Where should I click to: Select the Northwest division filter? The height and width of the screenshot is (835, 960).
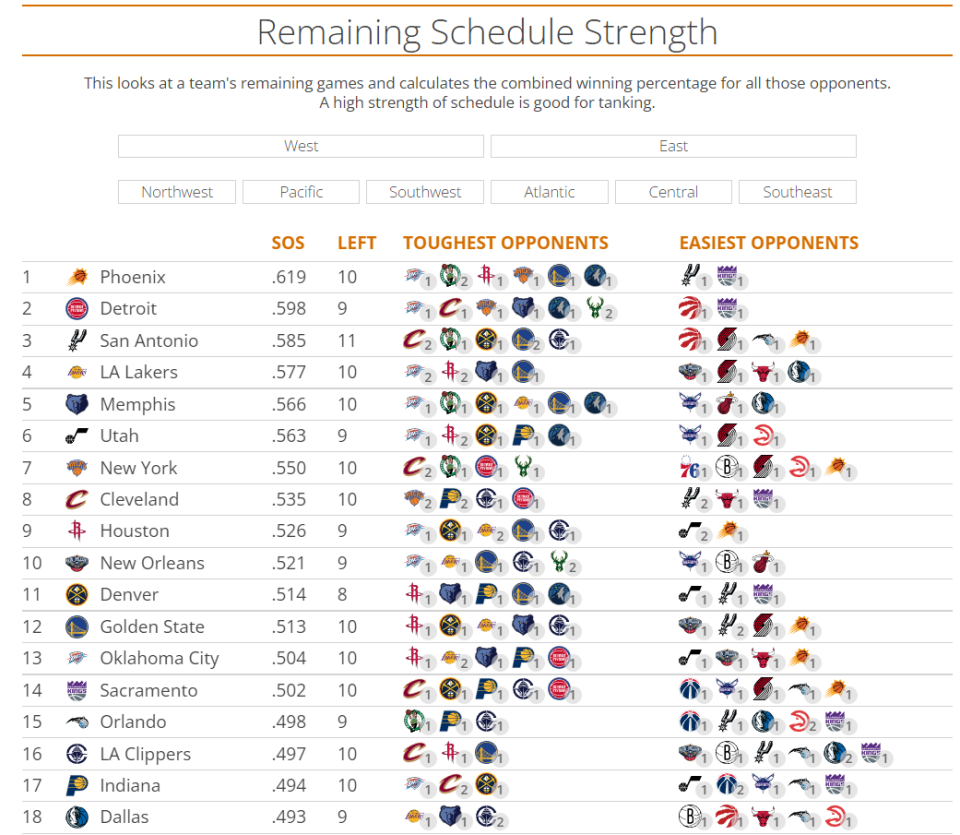(177, 192)
